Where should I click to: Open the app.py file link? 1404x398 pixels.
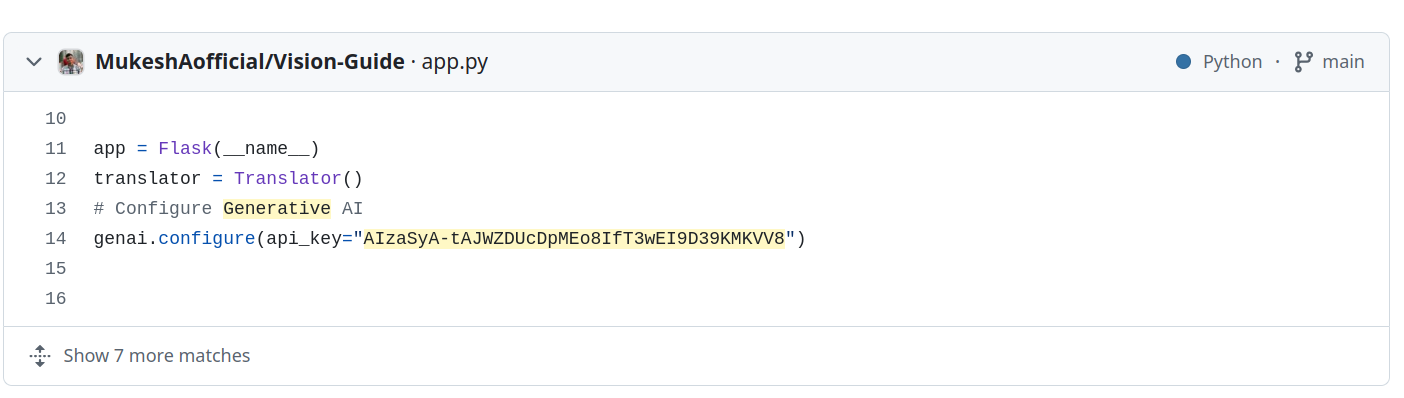(455, 62)
